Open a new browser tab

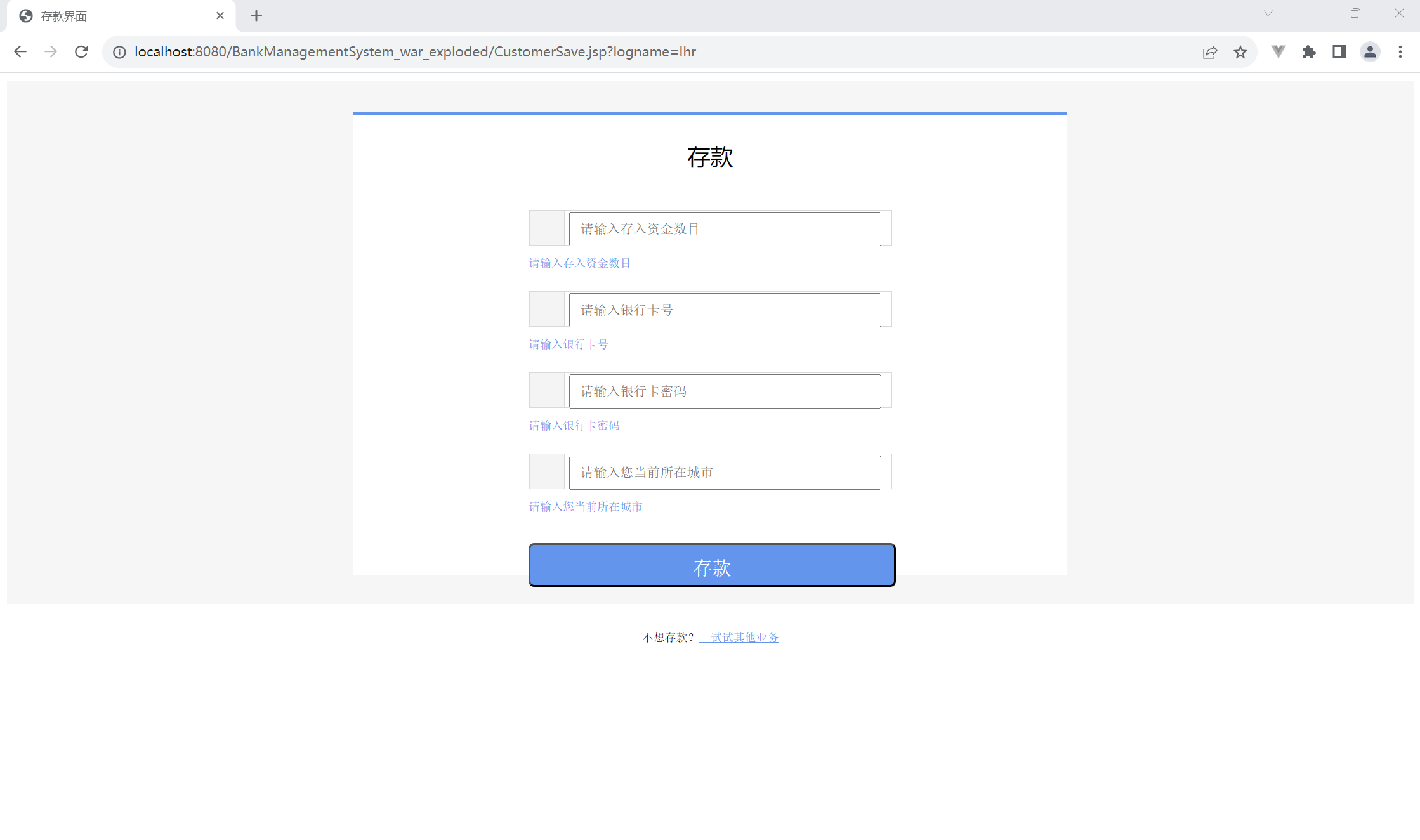tap(256, 16)
